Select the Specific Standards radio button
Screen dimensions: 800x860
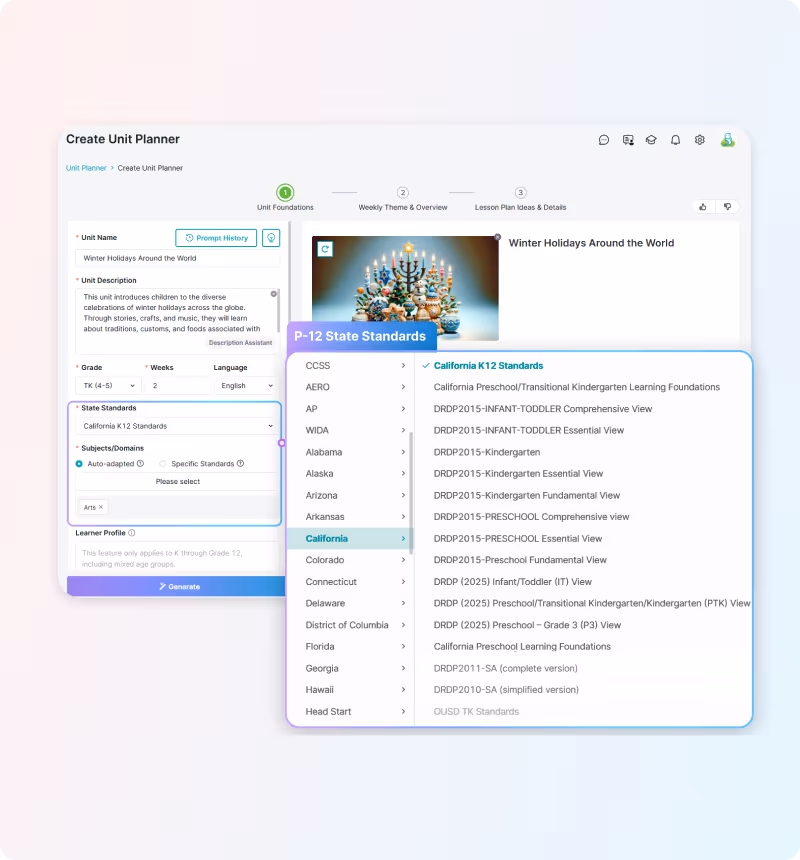pos(163,464)
